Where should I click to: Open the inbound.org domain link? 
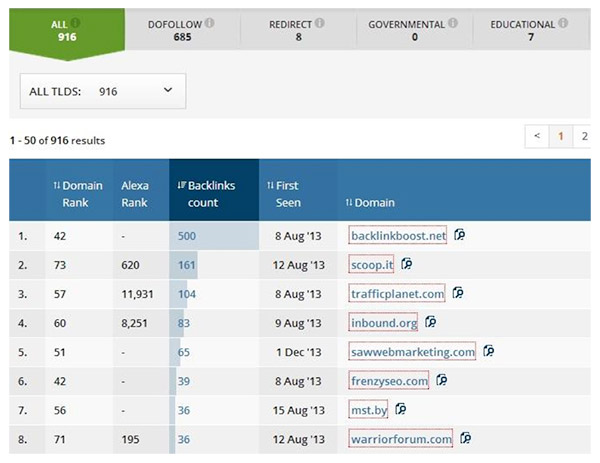[383, 323]
